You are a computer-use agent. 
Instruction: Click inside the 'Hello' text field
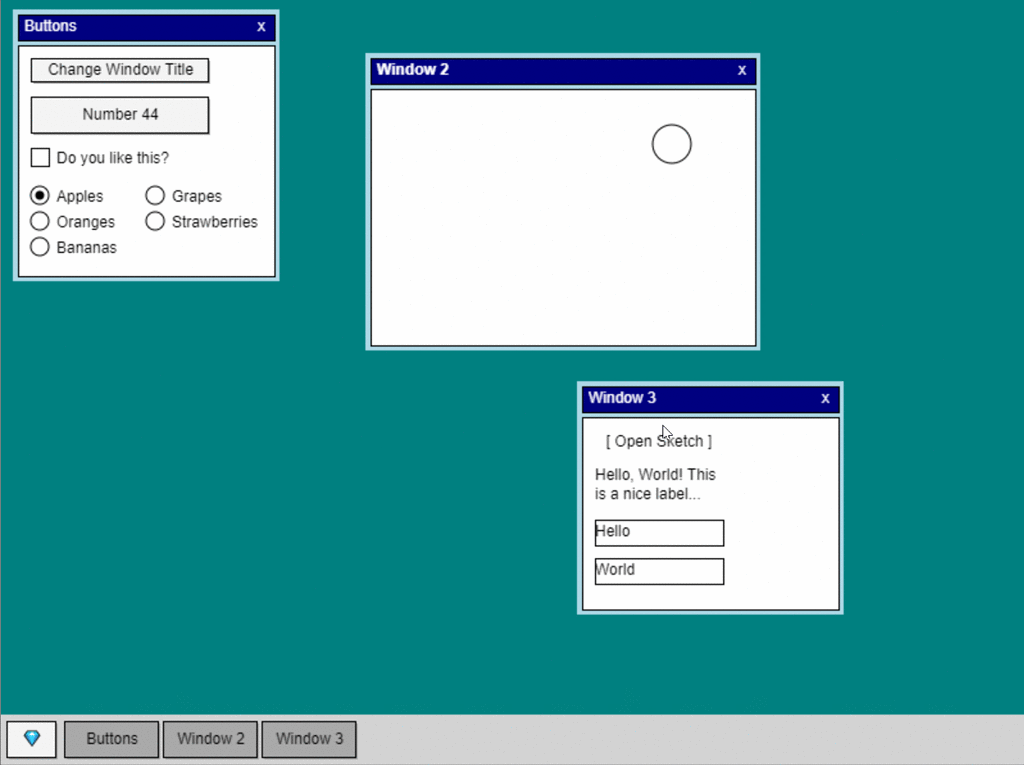(x=658, y=532)
